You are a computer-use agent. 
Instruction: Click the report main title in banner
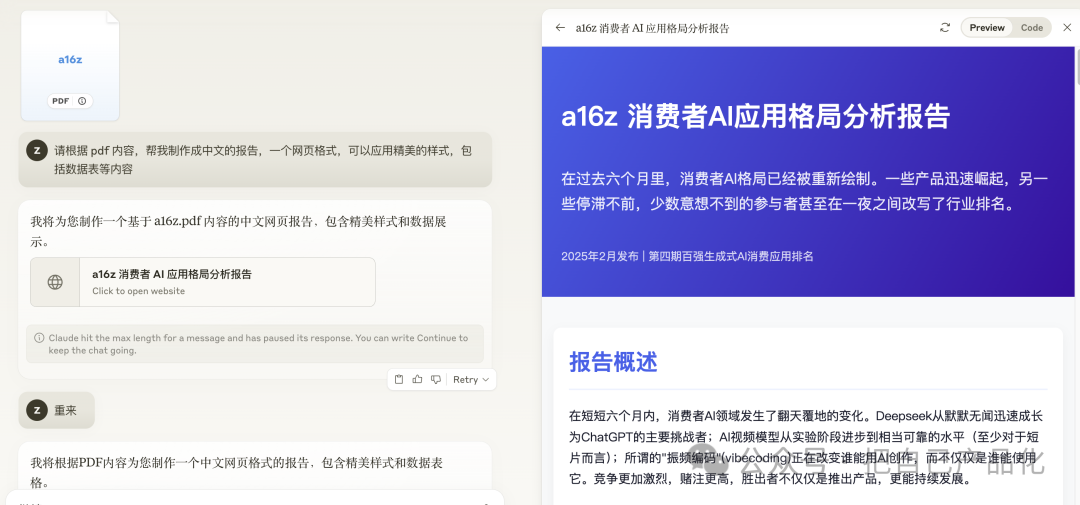coord(755,116)
